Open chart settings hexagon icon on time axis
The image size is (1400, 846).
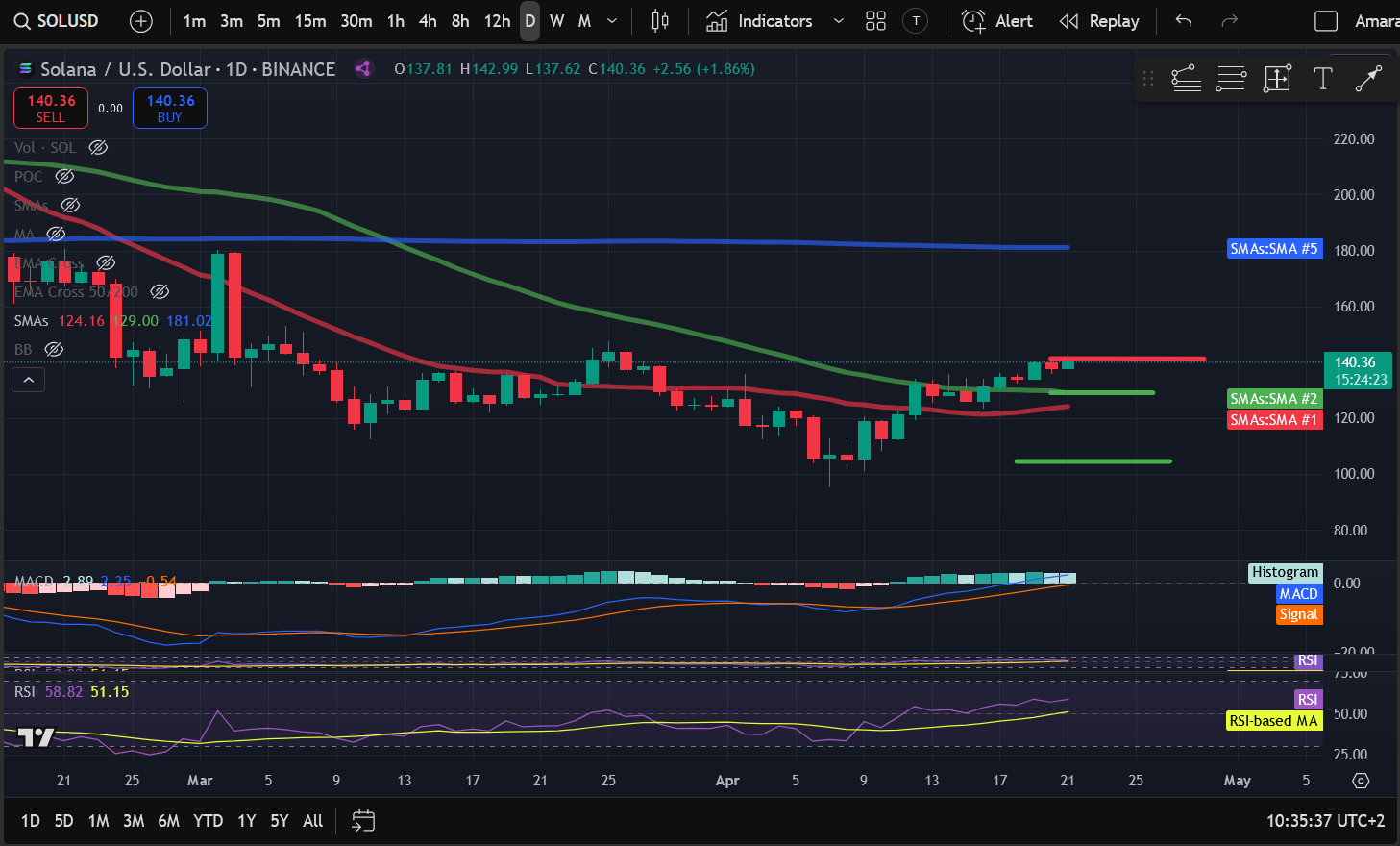pyautogui.click(x=1361, y=780)
